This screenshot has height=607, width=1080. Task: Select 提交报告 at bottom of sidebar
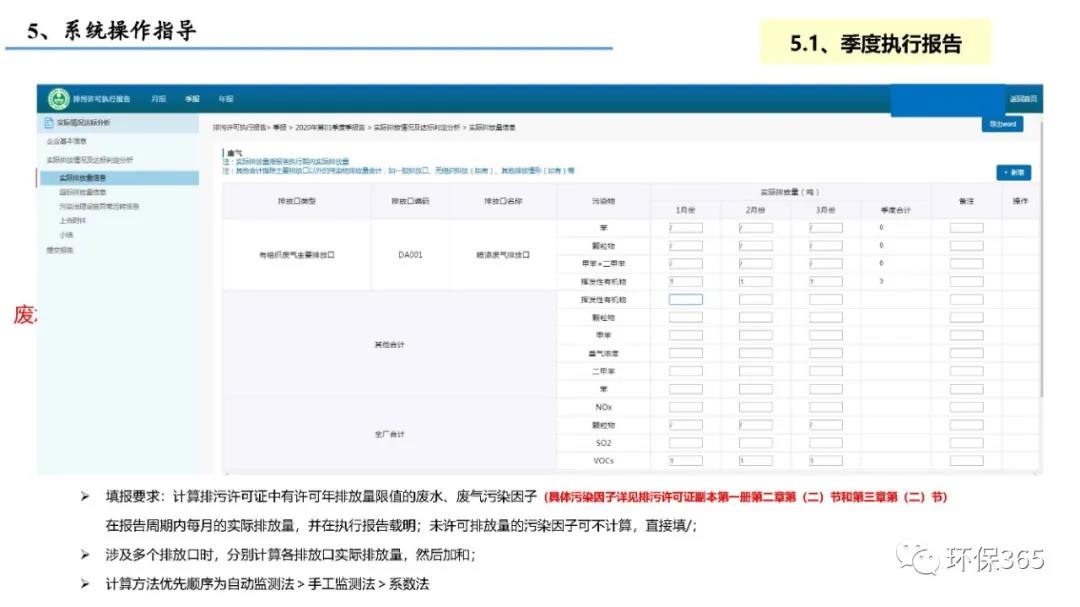60,250
